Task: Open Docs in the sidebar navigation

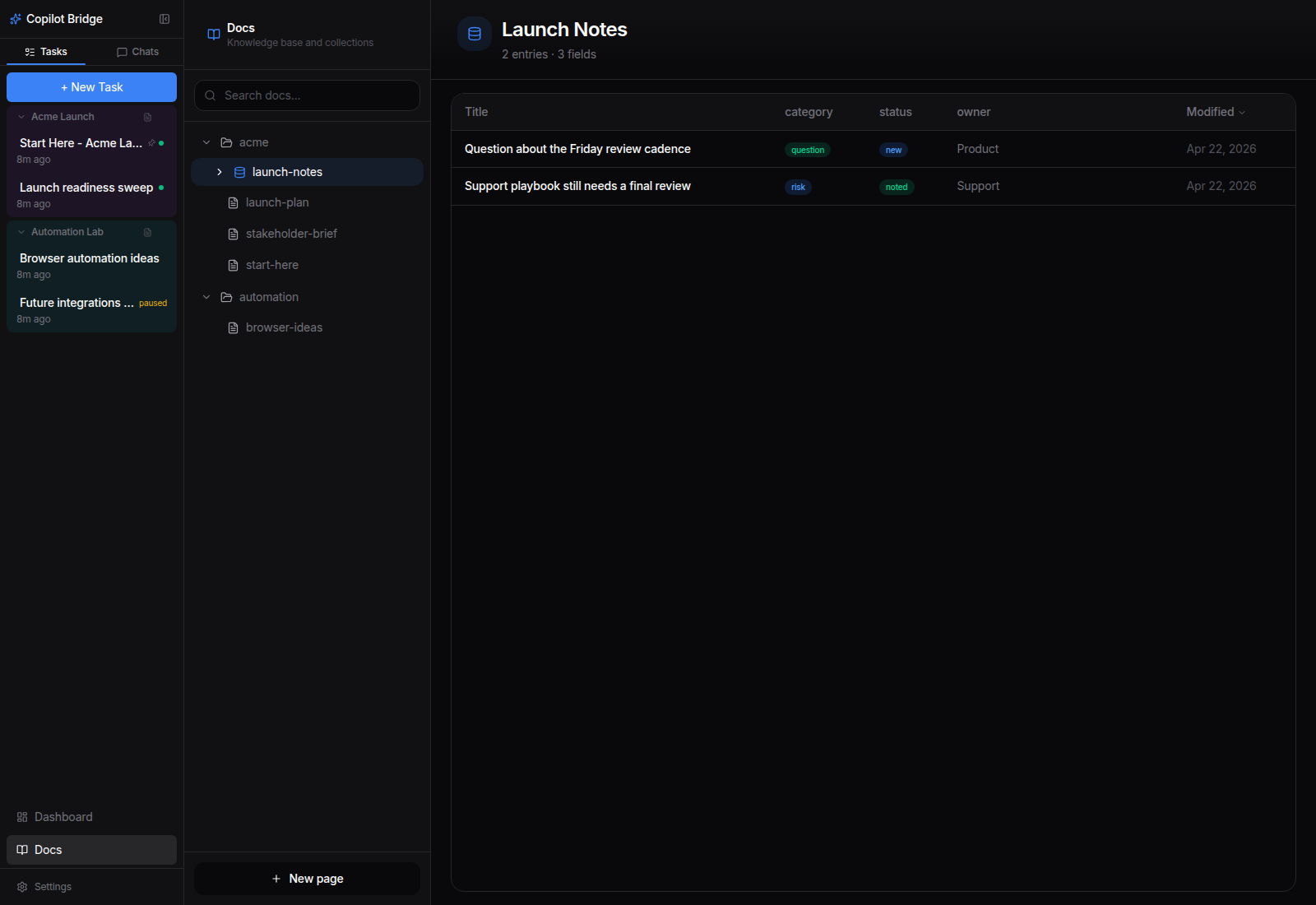Action: (x=91, y=850)
